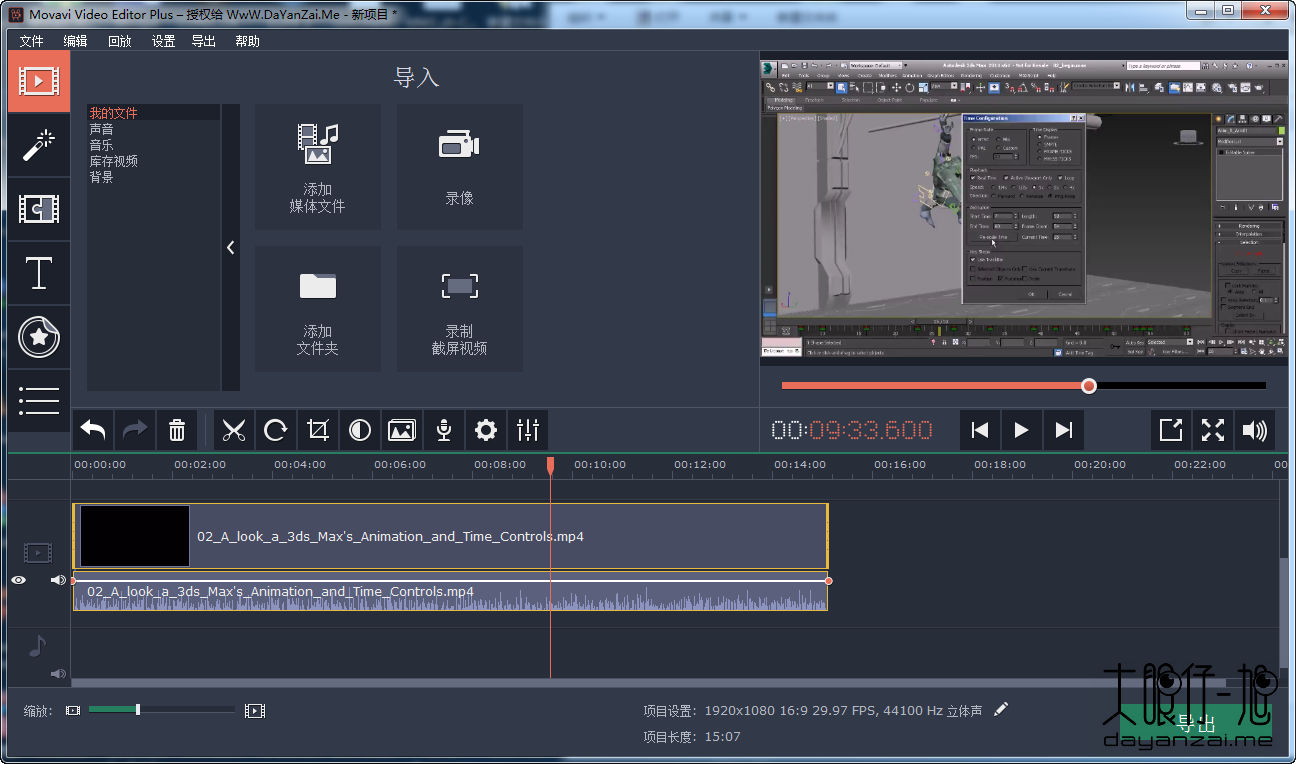The image size is (1296, 764).
Task: Click 添加媒体文件 button
Action: click(x=318, y=167)
